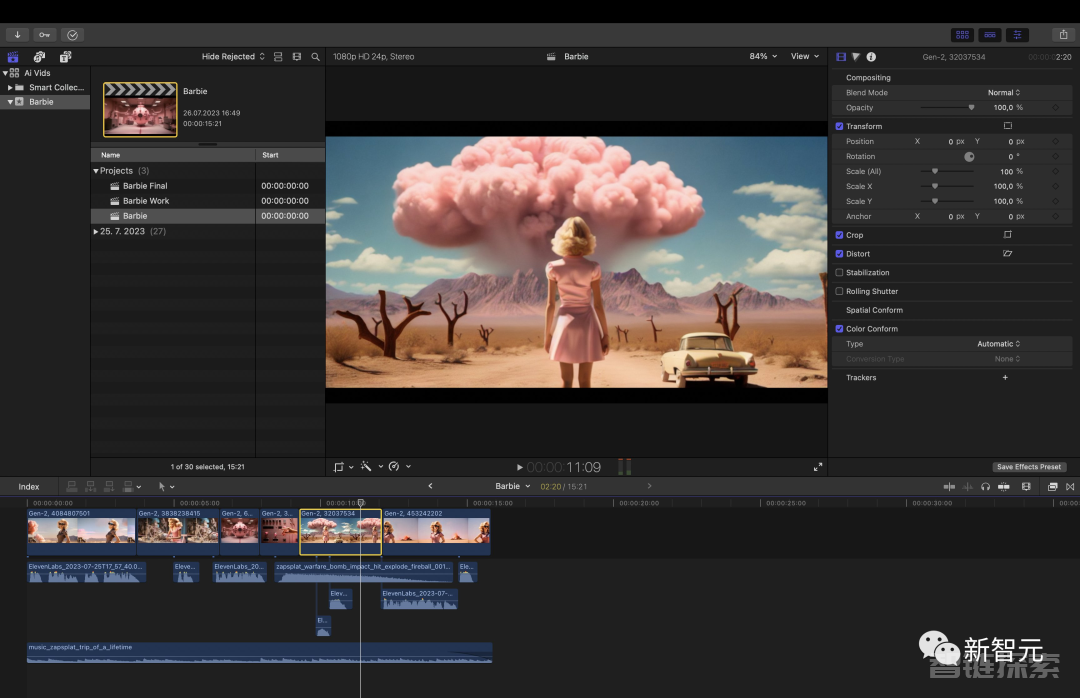Click the browser search magnifier
Viewport: 1080px width, 698px height.
315,57
